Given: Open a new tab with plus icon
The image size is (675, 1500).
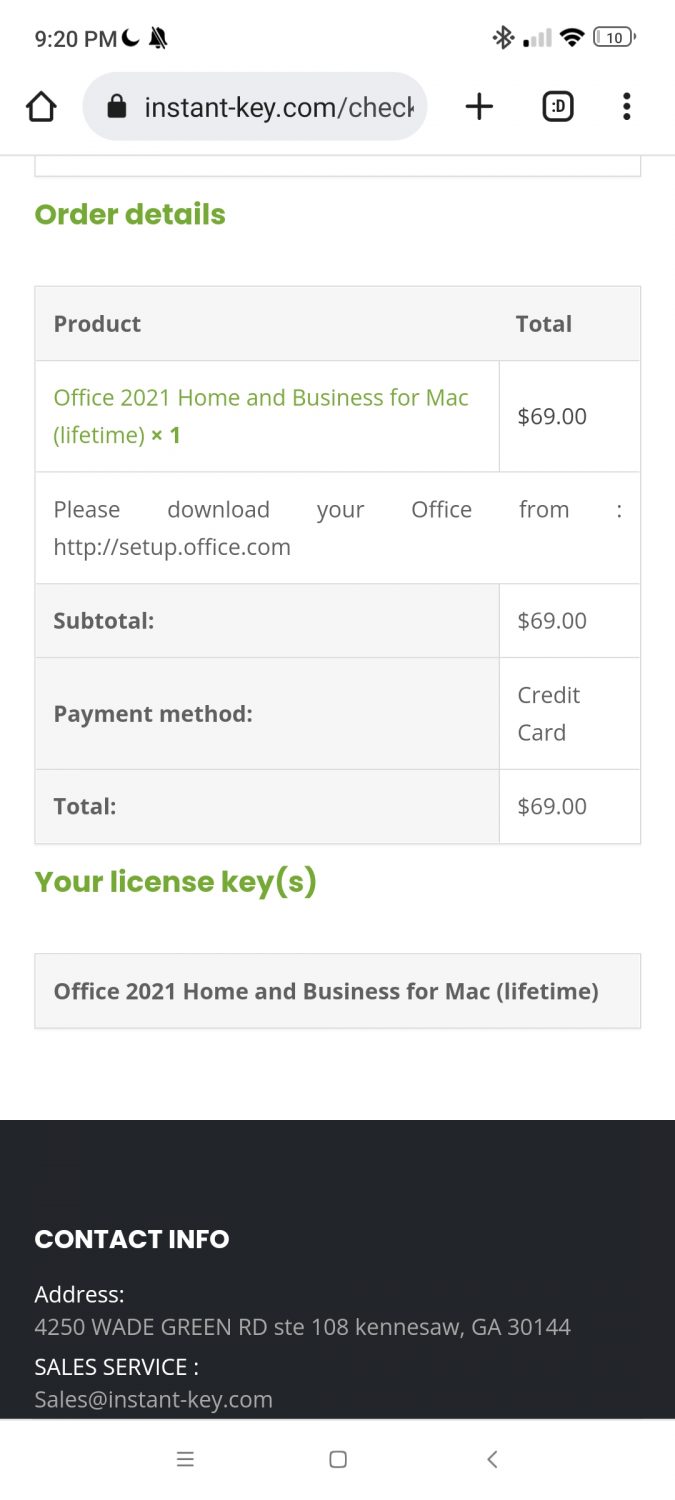Looking at the screenshot, I should [480, 107].
